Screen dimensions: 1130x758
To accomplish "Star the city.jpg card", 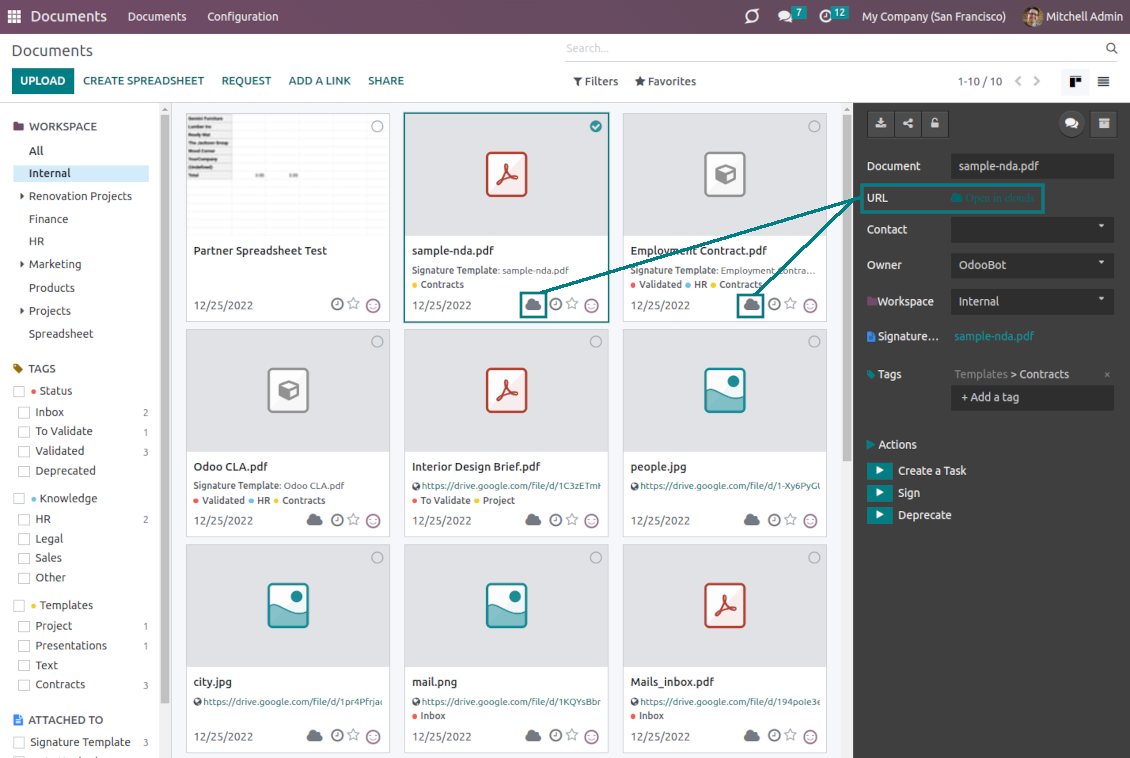I will [353, 735].
